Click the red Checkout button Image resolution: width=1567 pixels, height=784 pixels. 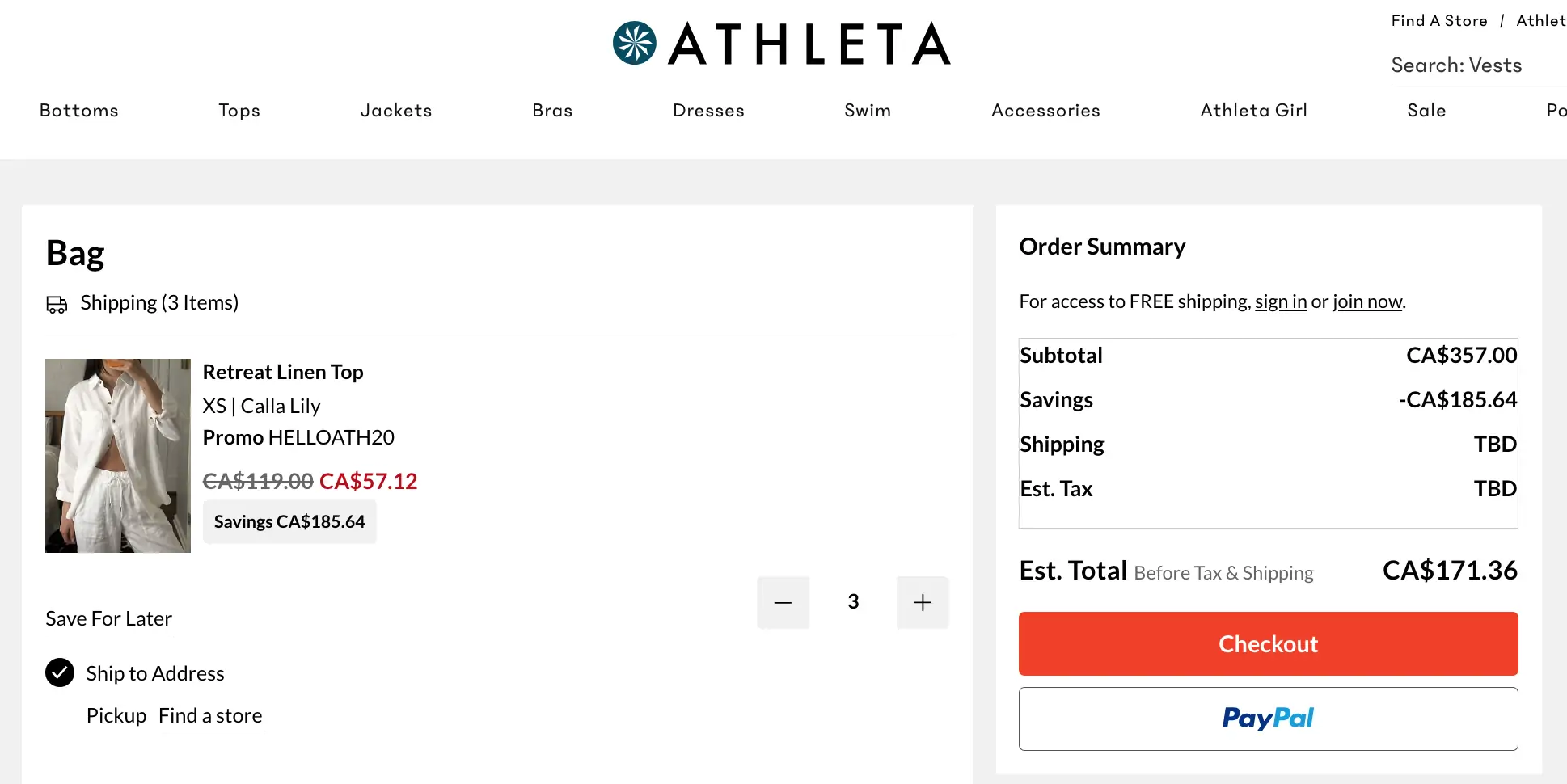(x=1268, y=643)
